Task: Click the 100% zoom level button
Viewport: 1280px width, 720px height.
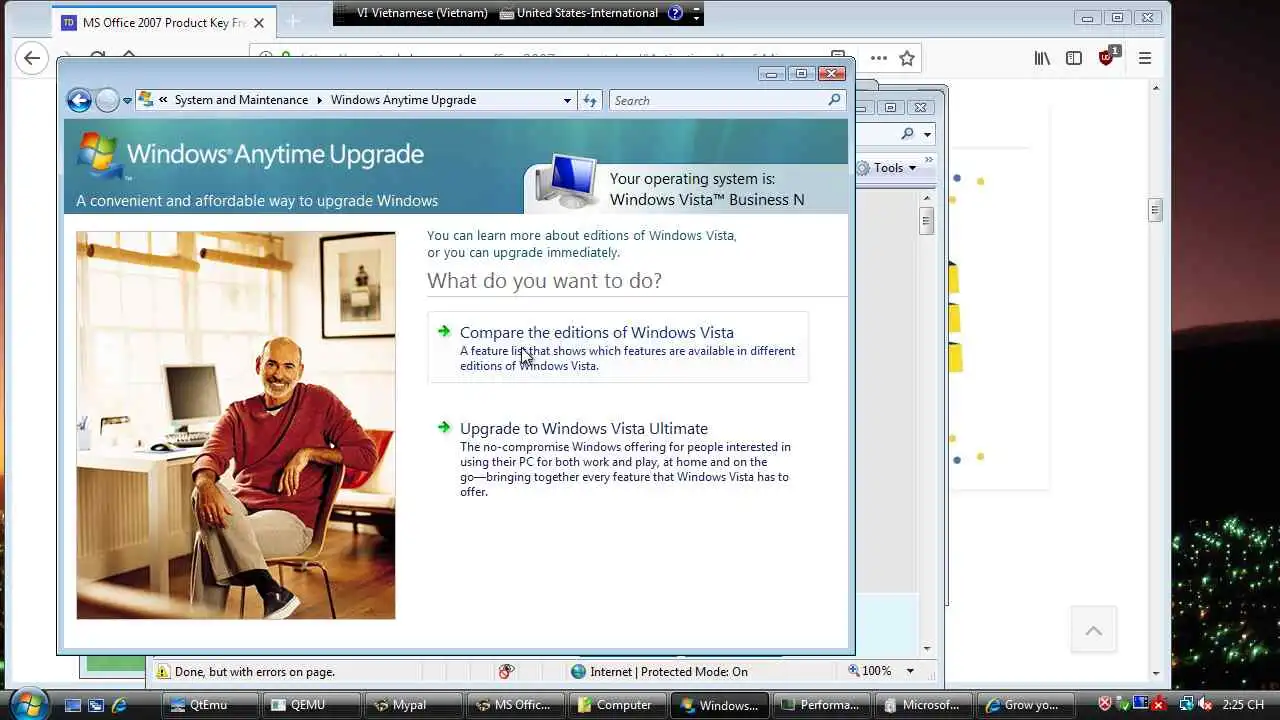Action: click(x=870, y=671)
